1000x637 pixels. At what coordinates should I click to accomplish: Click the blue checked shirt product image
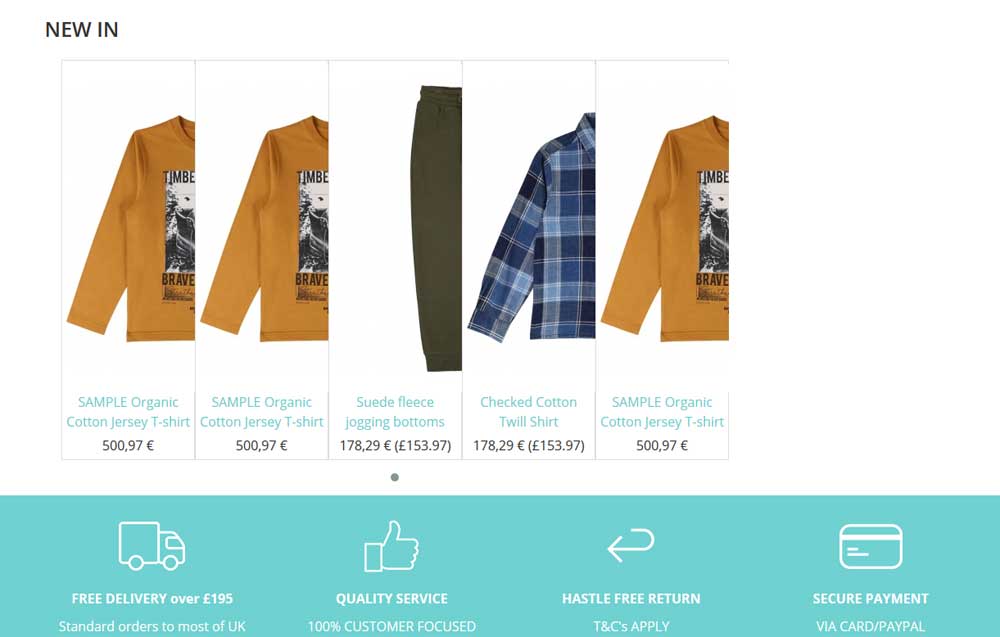(529, 228)
